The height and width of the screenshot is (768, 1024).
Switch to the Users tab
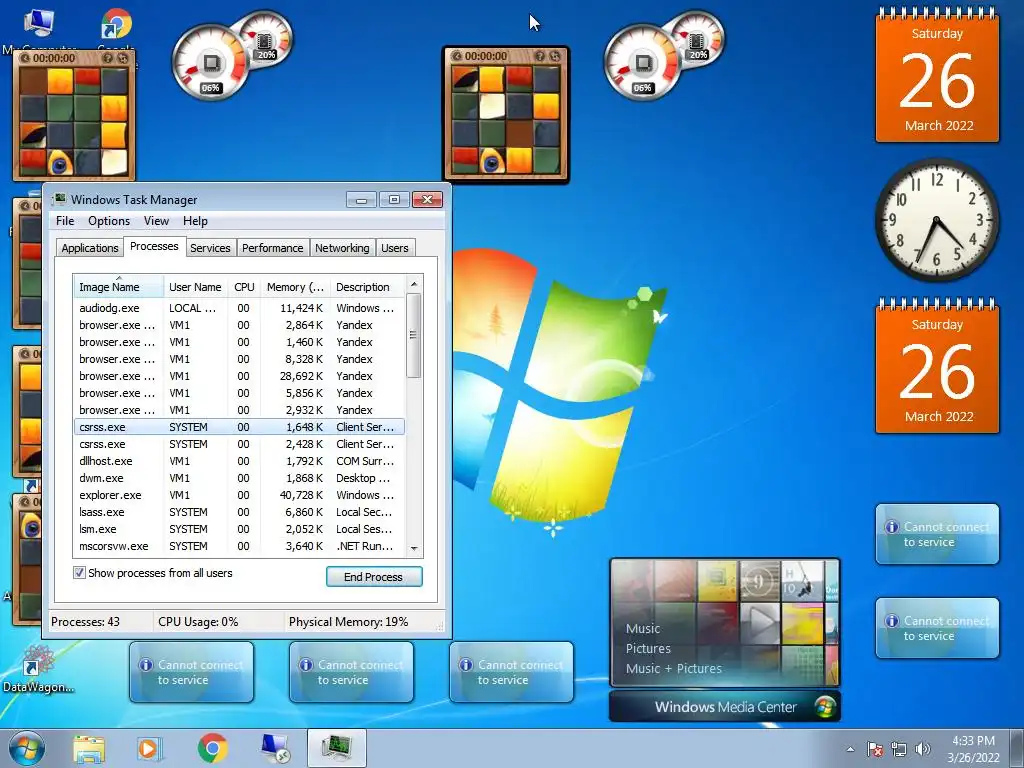coord(394,248)
